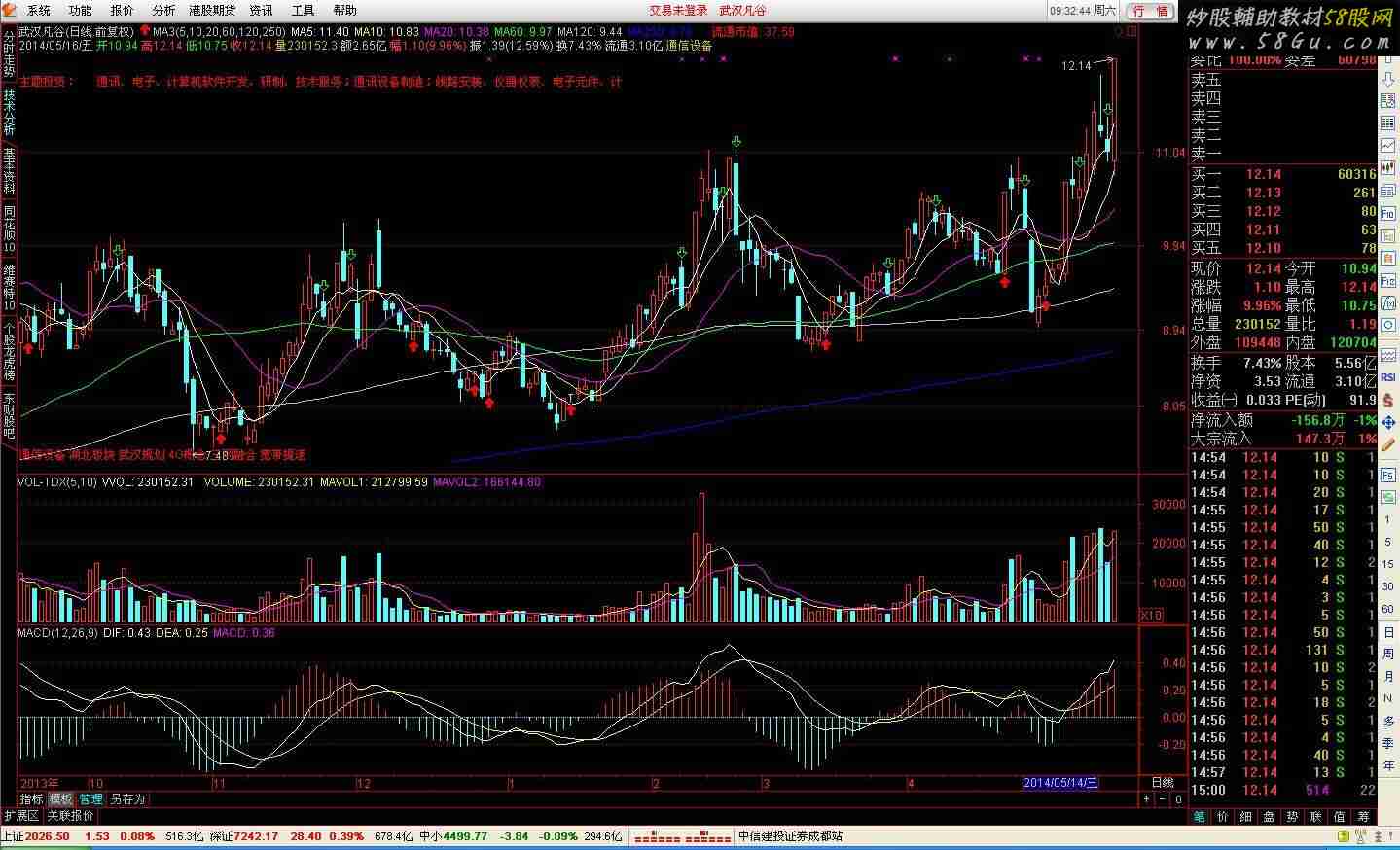Switch to 基本资料 sidebar tab
The width and height of the screenshot is (1400, 850).
(x=9, y=171)
